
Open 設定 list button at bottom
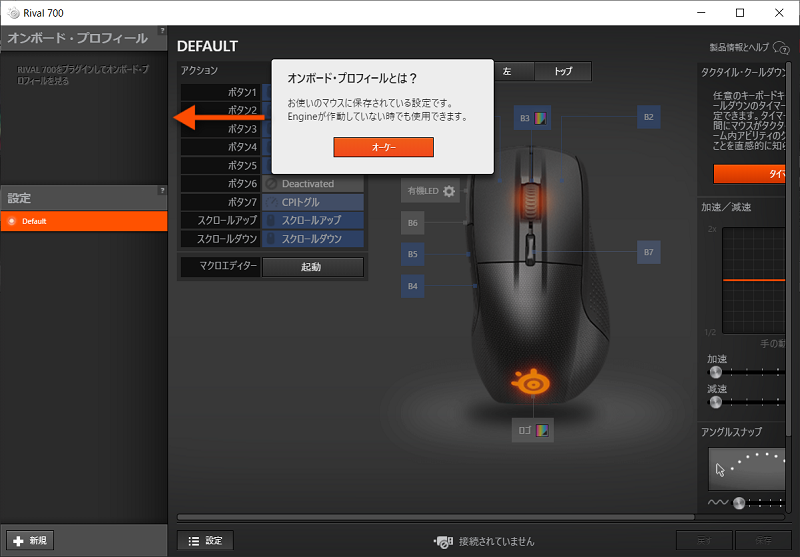[x=205, y=541]
